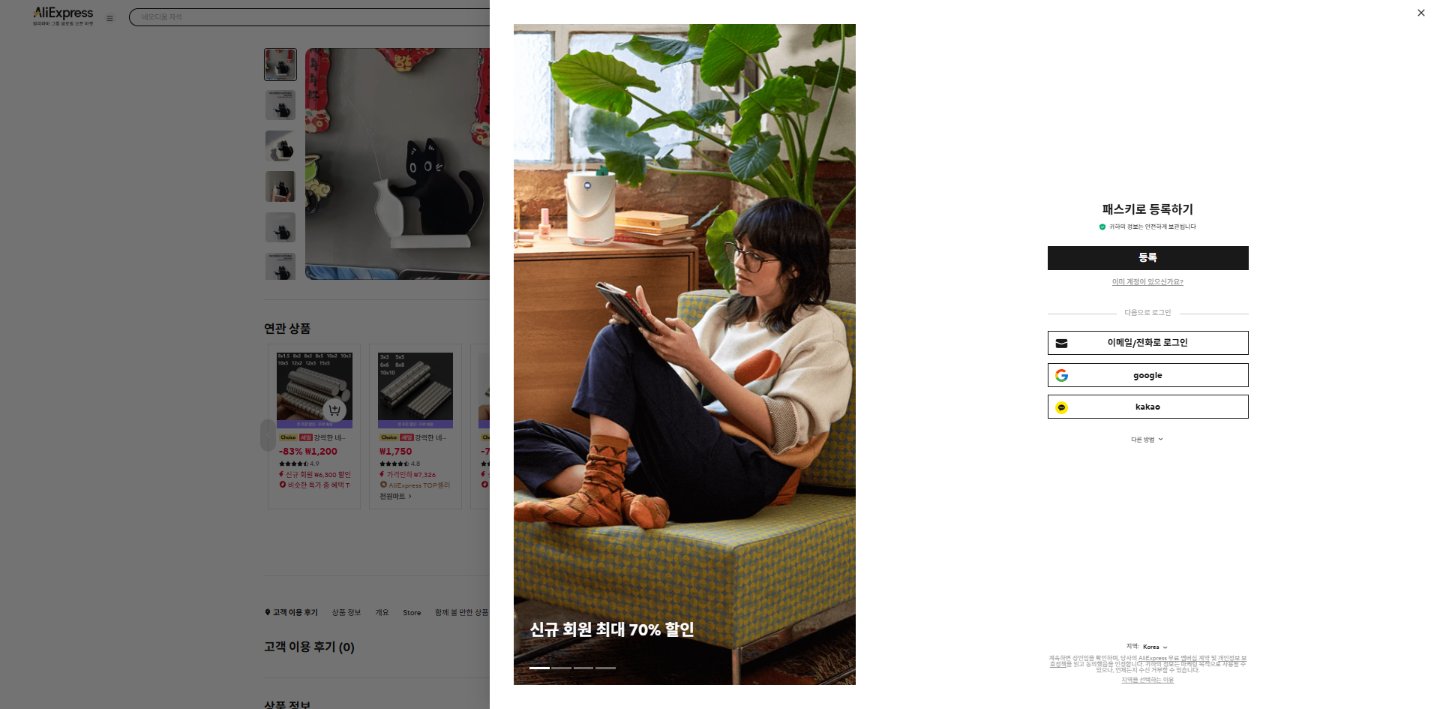The width and height of the screenshot is (1440, 709).
Task: Click the envelope icon for email login
Action: (1062, 343)
